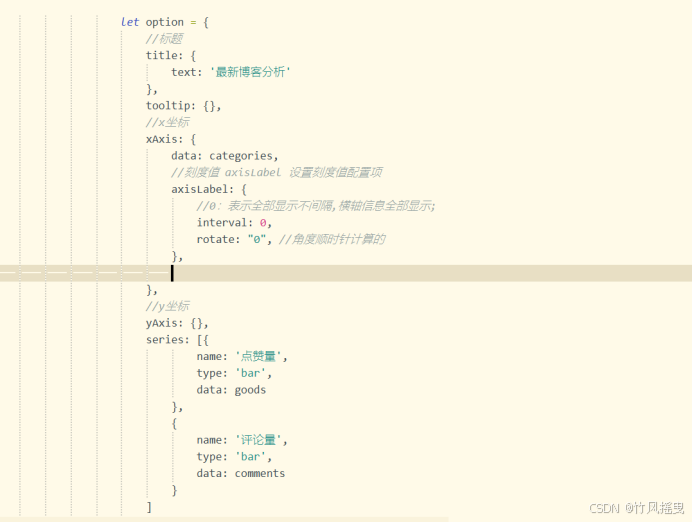This screenshot has width=693, height=522.
Task: Click the 'data: comments' line
Action: (x=240, y=473)
